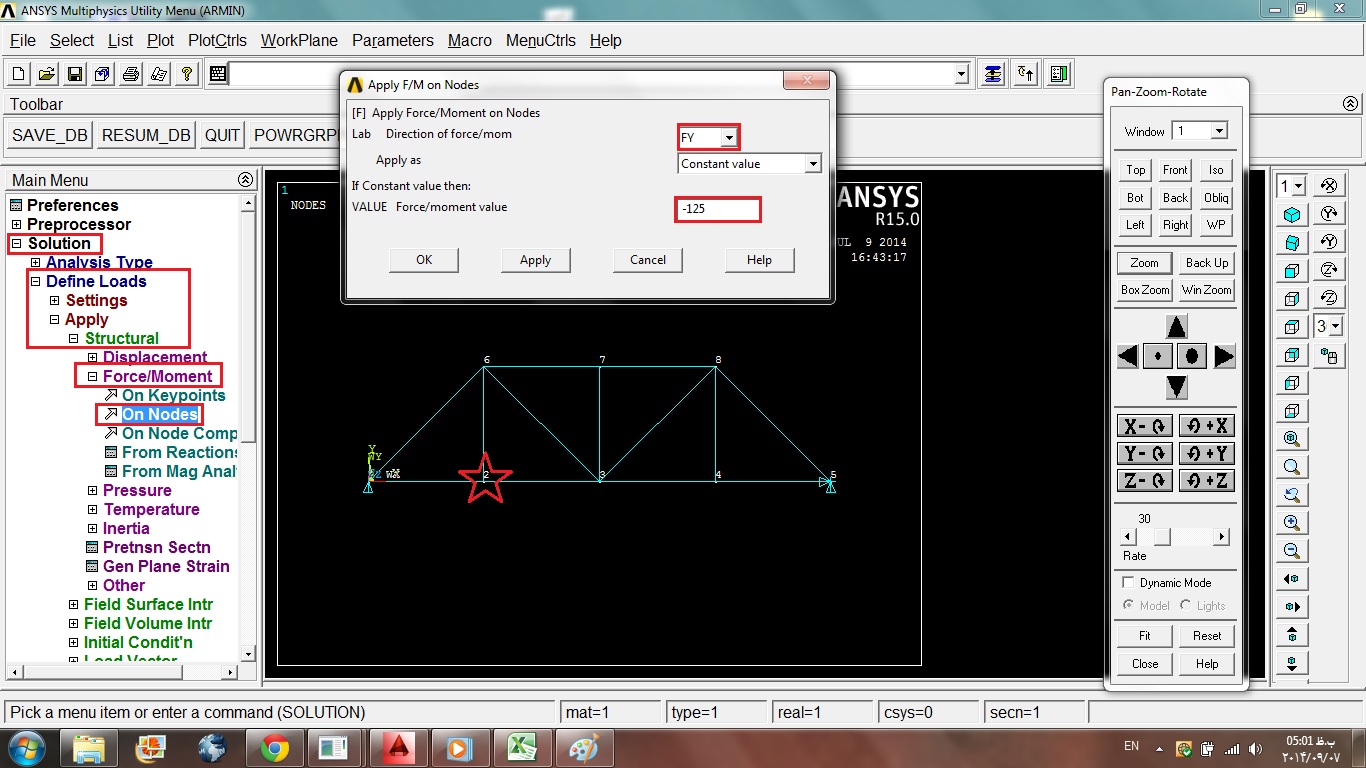The height and width of the screenshot is (768, 1366).
Task: Click the Open file folder icon
Action: (x=47, y=74)
